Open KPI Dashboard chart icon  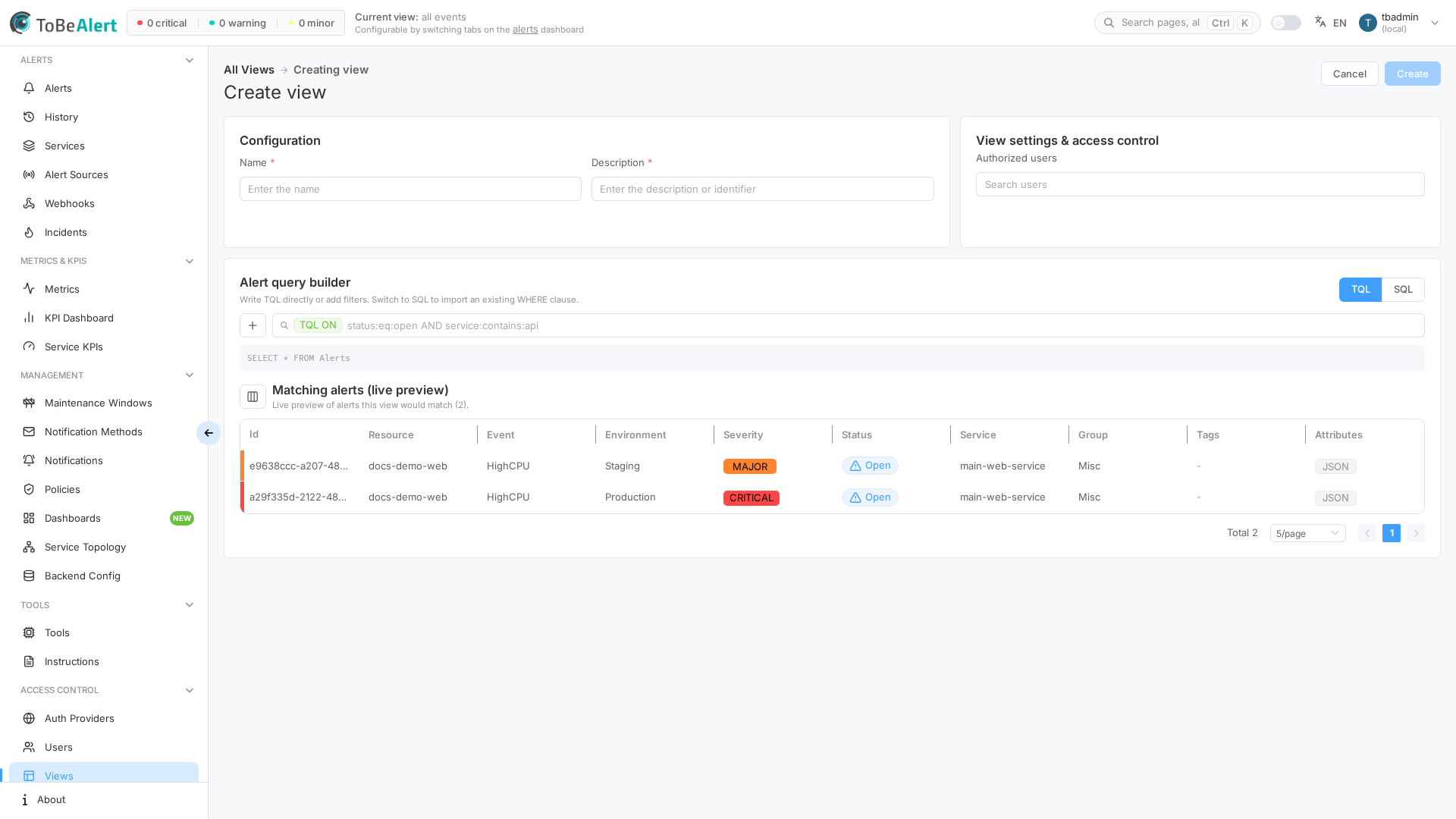(29, 318)
